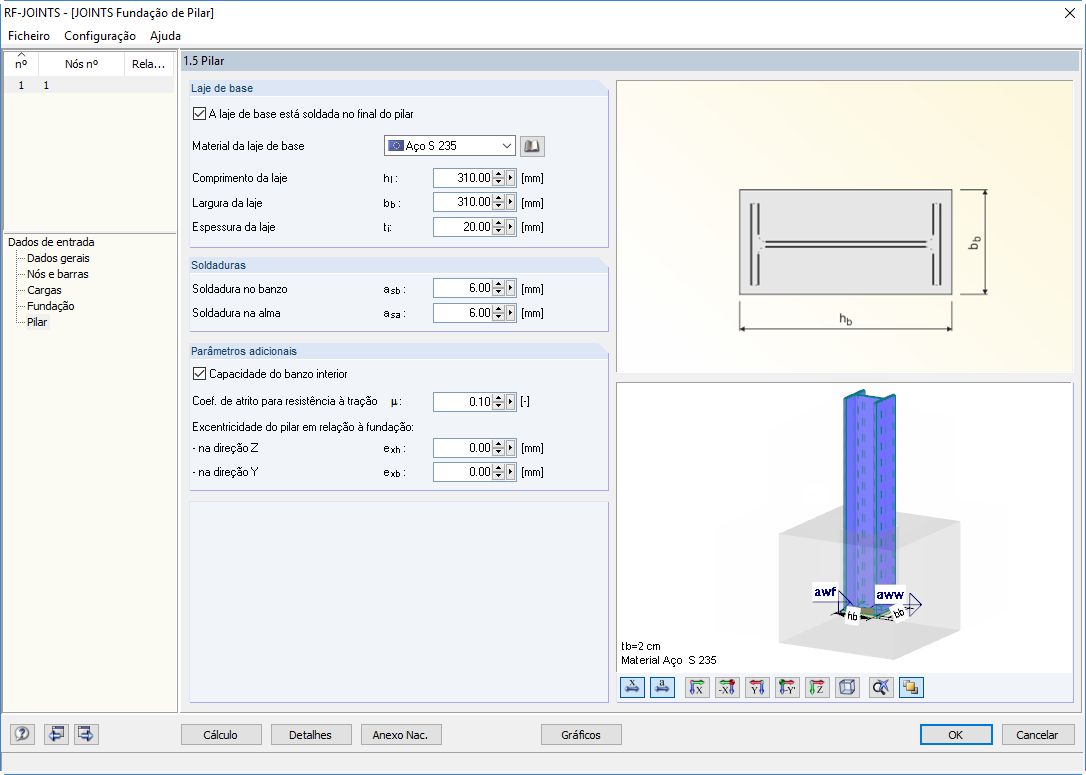Uncheck base plate welded to column end

[199, 114]
